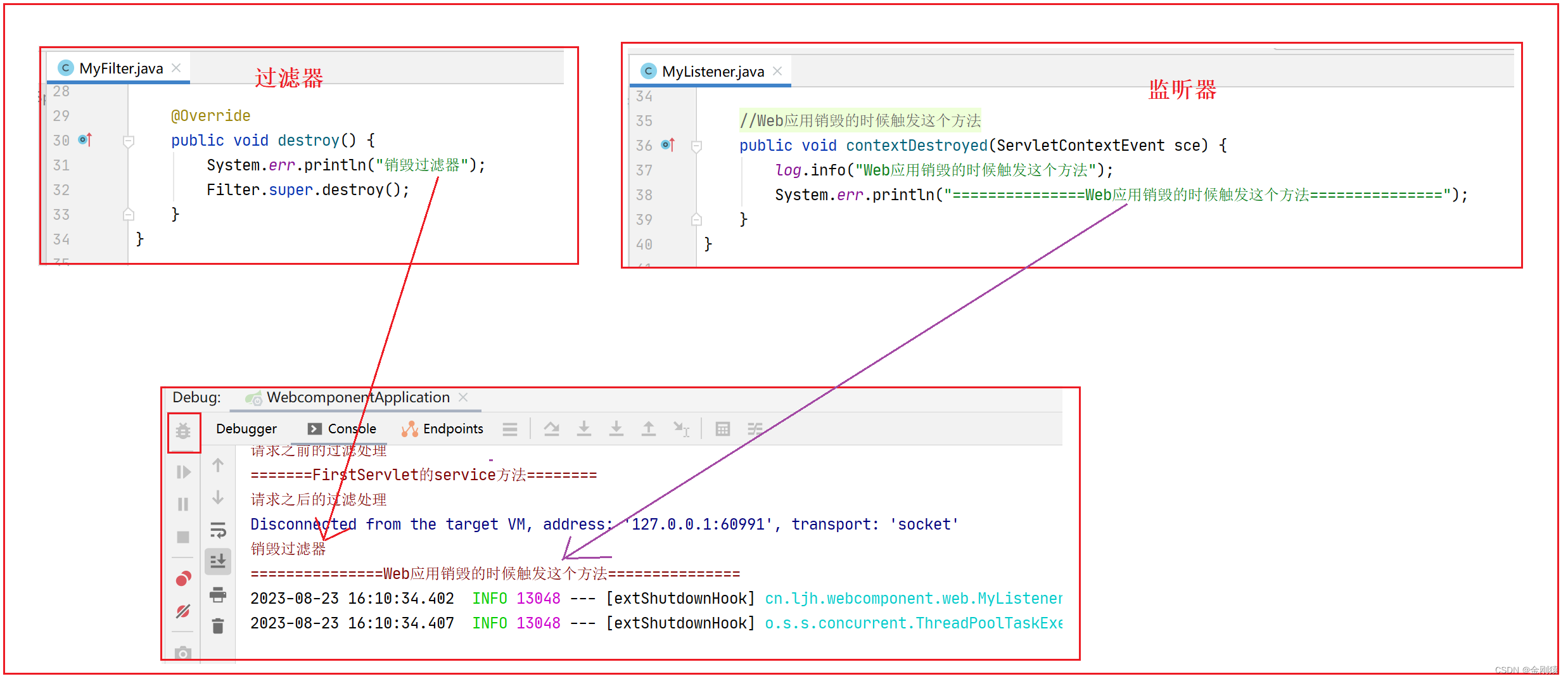Click the Pause Program icon

tap(183, 504)
